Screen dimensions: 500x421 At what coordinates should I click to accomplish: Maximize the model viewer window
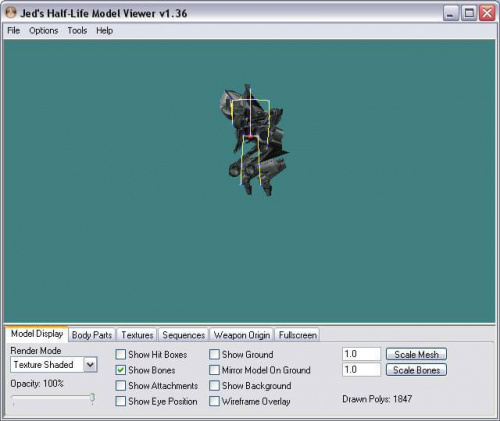469,14
